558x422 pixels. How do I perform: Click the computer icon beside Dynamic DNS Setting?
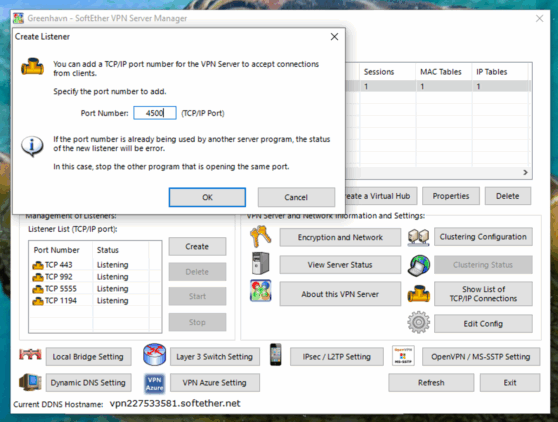click(30, 383)
